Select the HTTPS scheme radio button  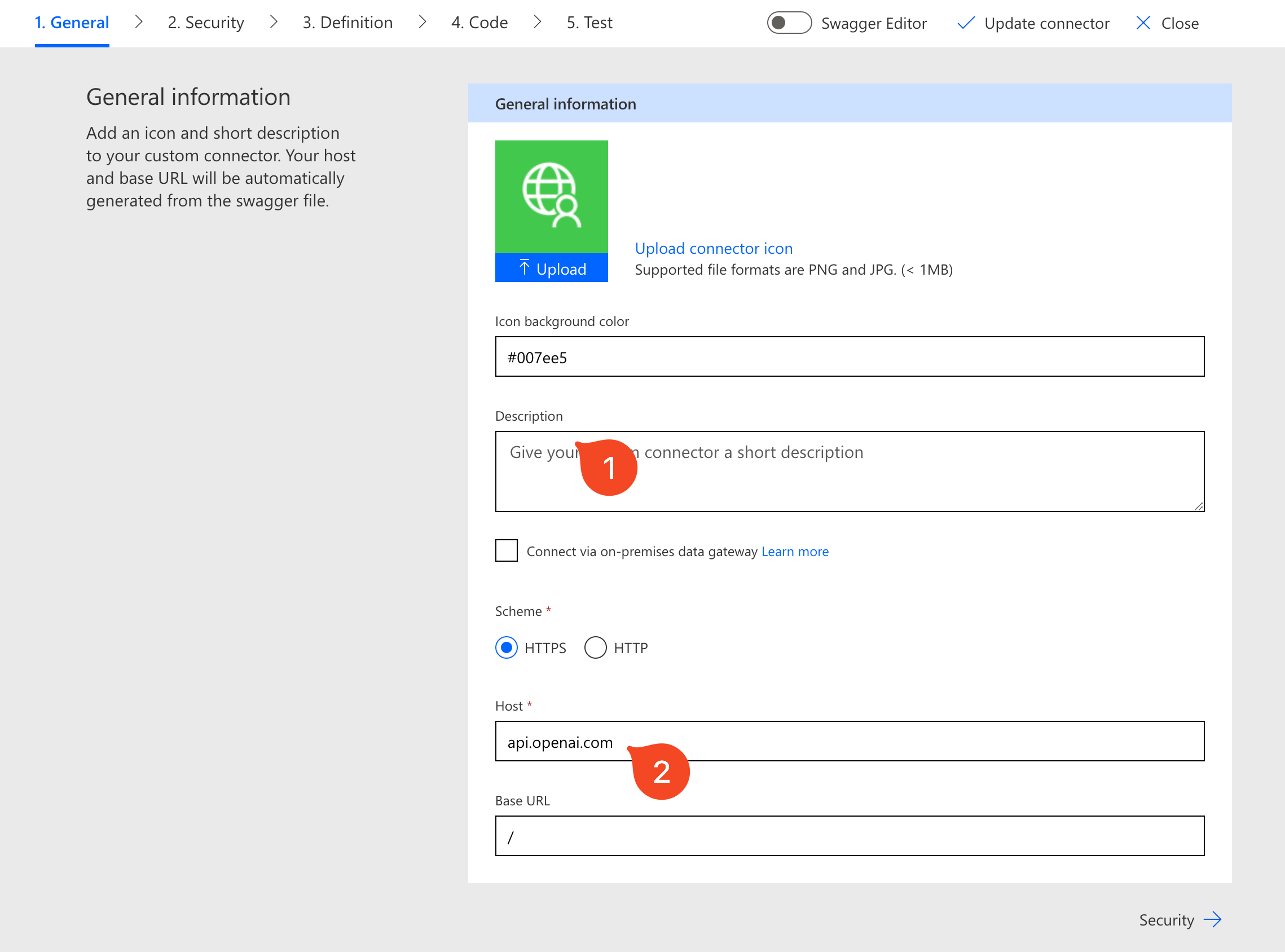pyautogui.click(x=506, y=647)
